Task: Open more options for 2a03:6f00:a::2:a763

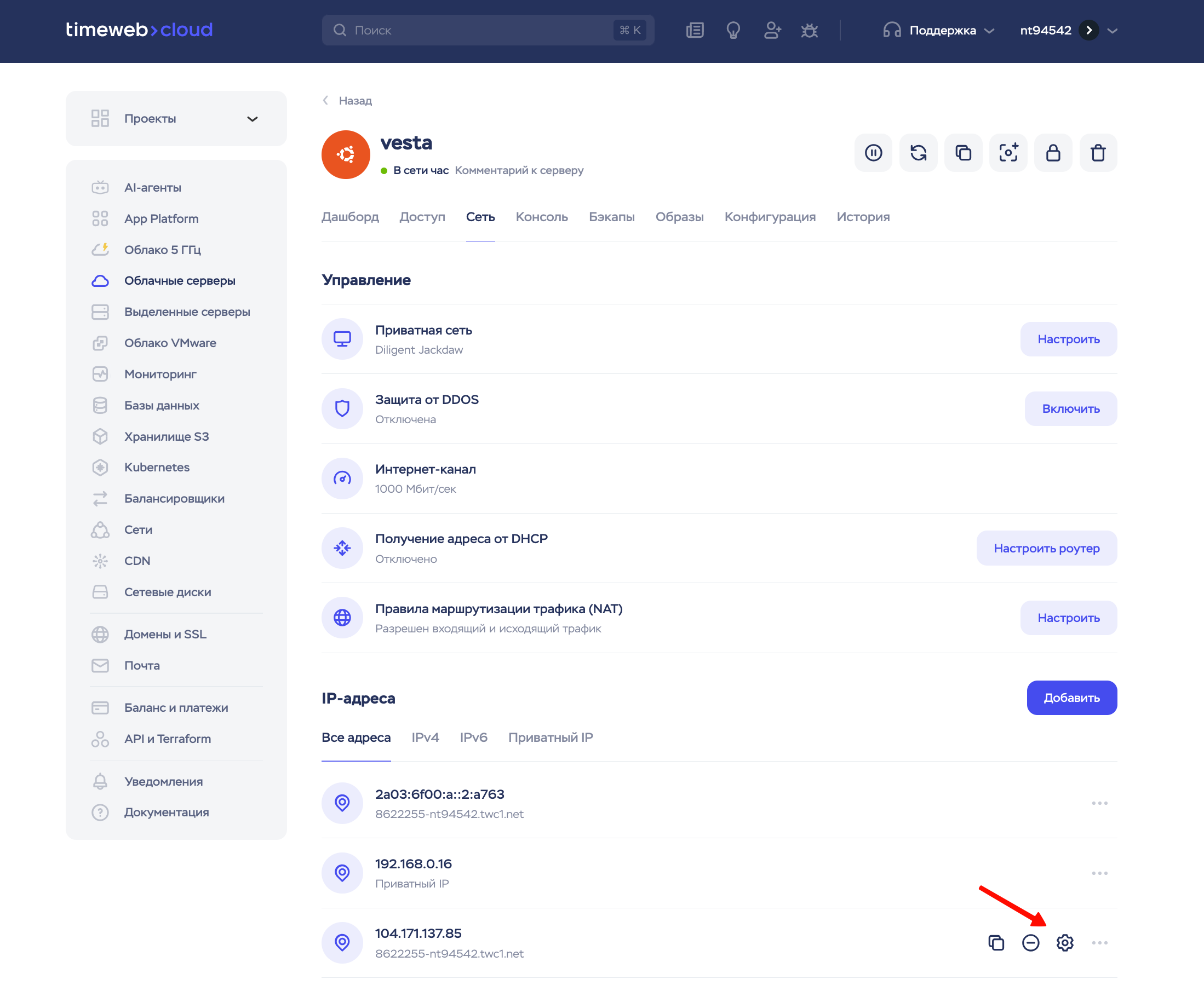Action: click(1099, 803)
